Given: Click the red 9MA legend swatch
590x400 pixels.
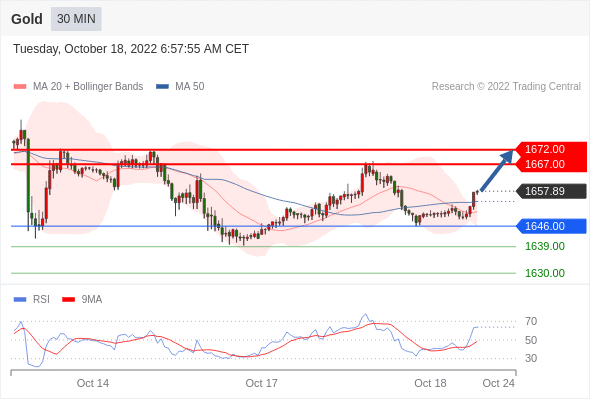Looking at the screenshot, I should click(68, 300).
